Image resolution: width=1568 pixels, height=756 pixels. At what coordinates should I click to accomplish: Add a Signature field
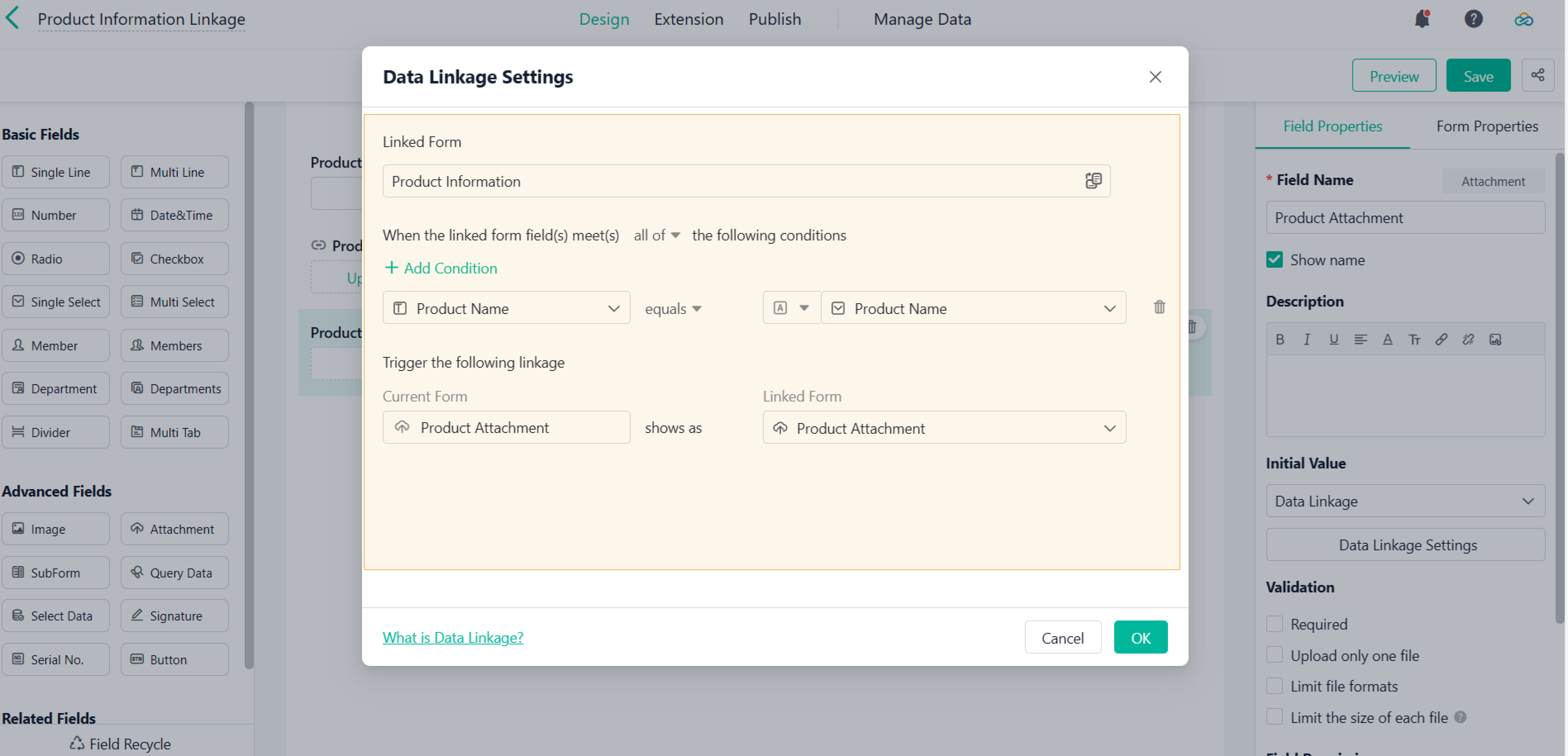coord(175,616)
